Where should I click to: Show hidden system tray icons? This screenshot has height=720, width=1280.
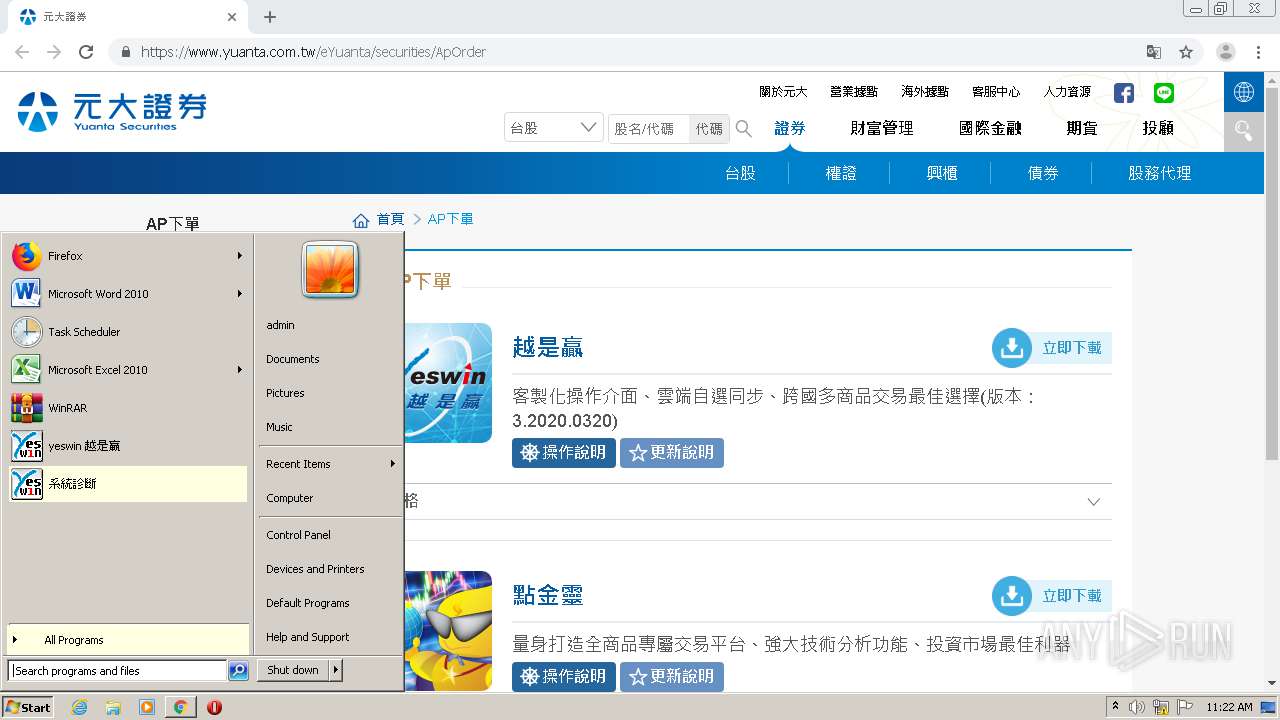1115,707
